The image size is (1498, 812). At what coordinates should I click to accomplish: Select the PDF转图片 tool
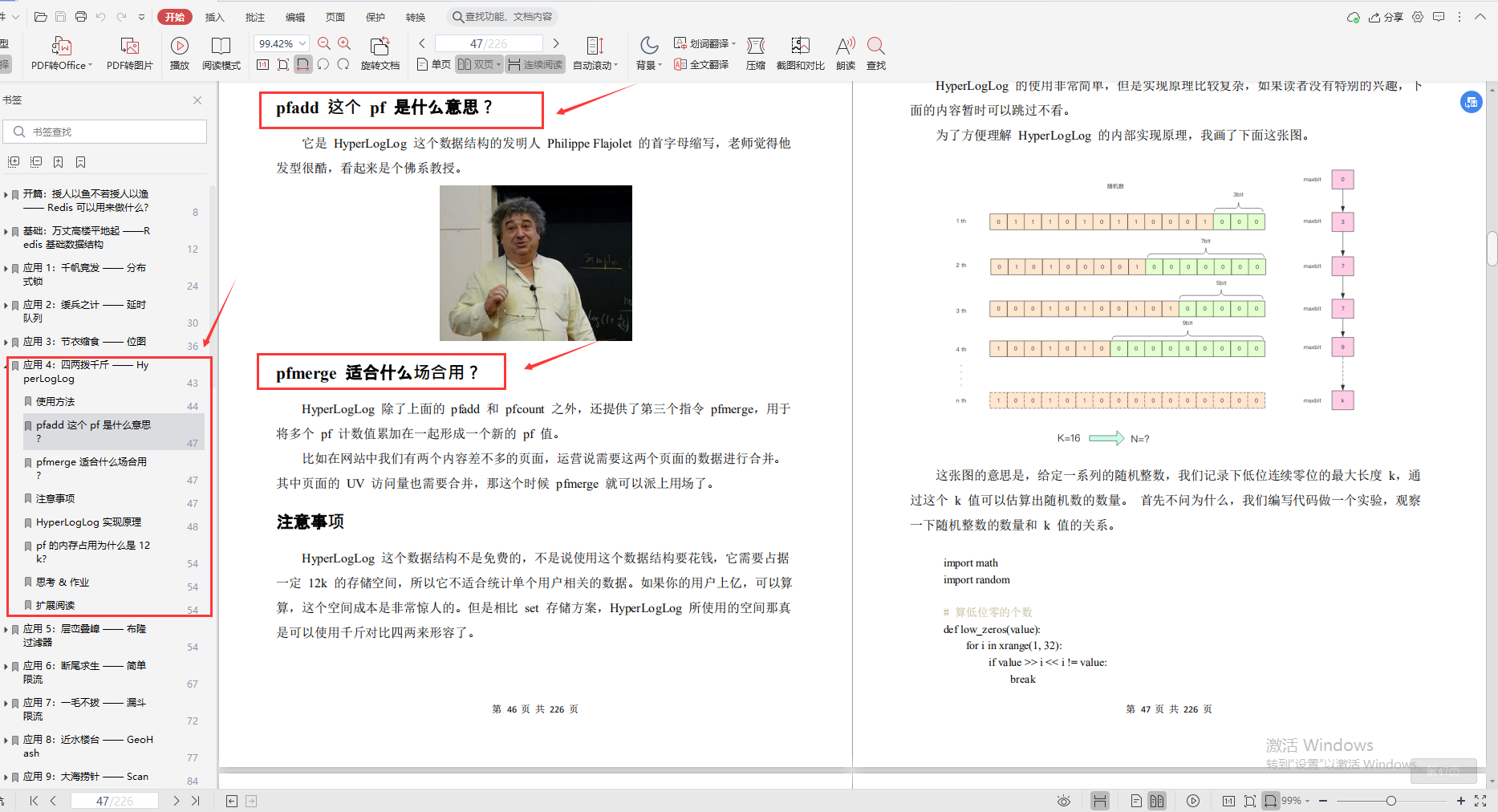tap(128, 53)
